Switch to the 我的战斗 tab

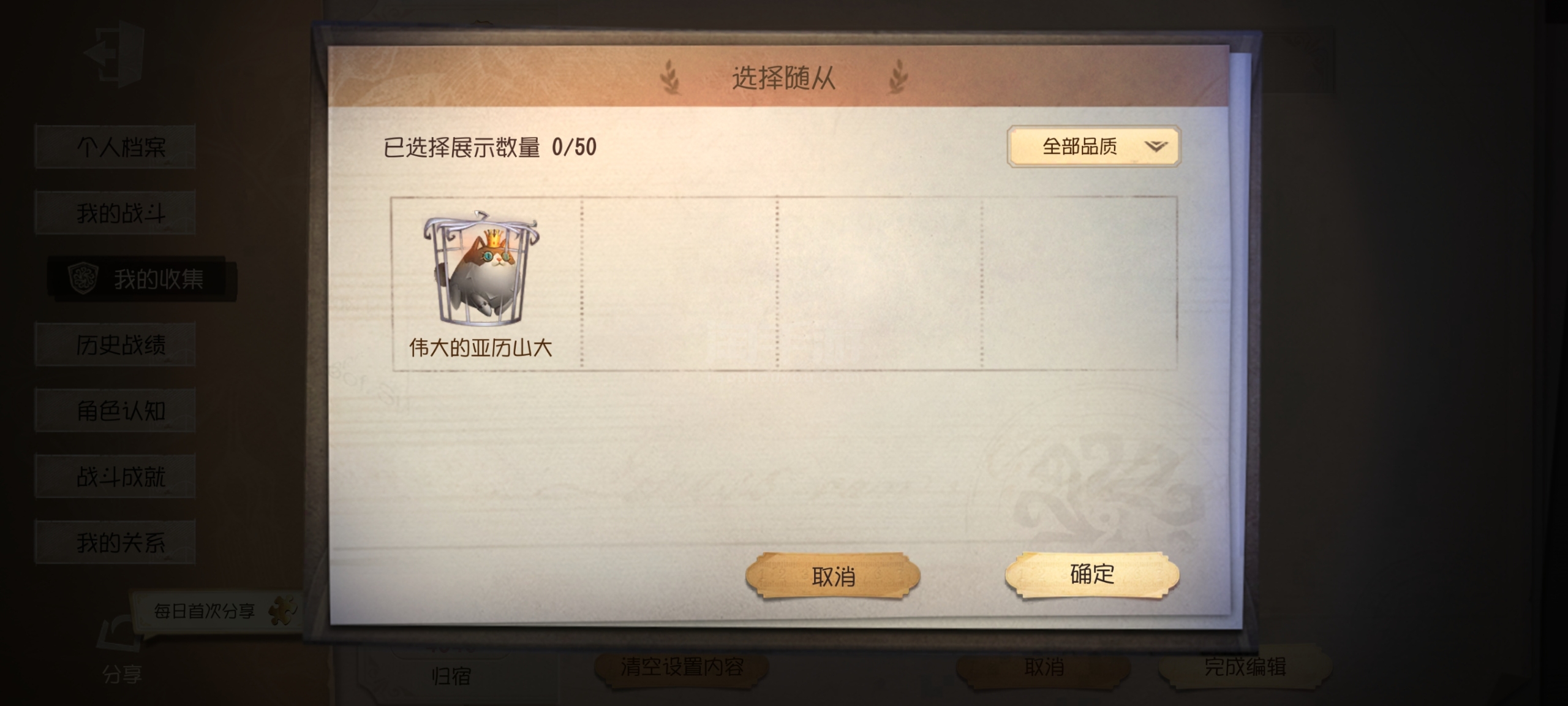(x=115, y=213)
